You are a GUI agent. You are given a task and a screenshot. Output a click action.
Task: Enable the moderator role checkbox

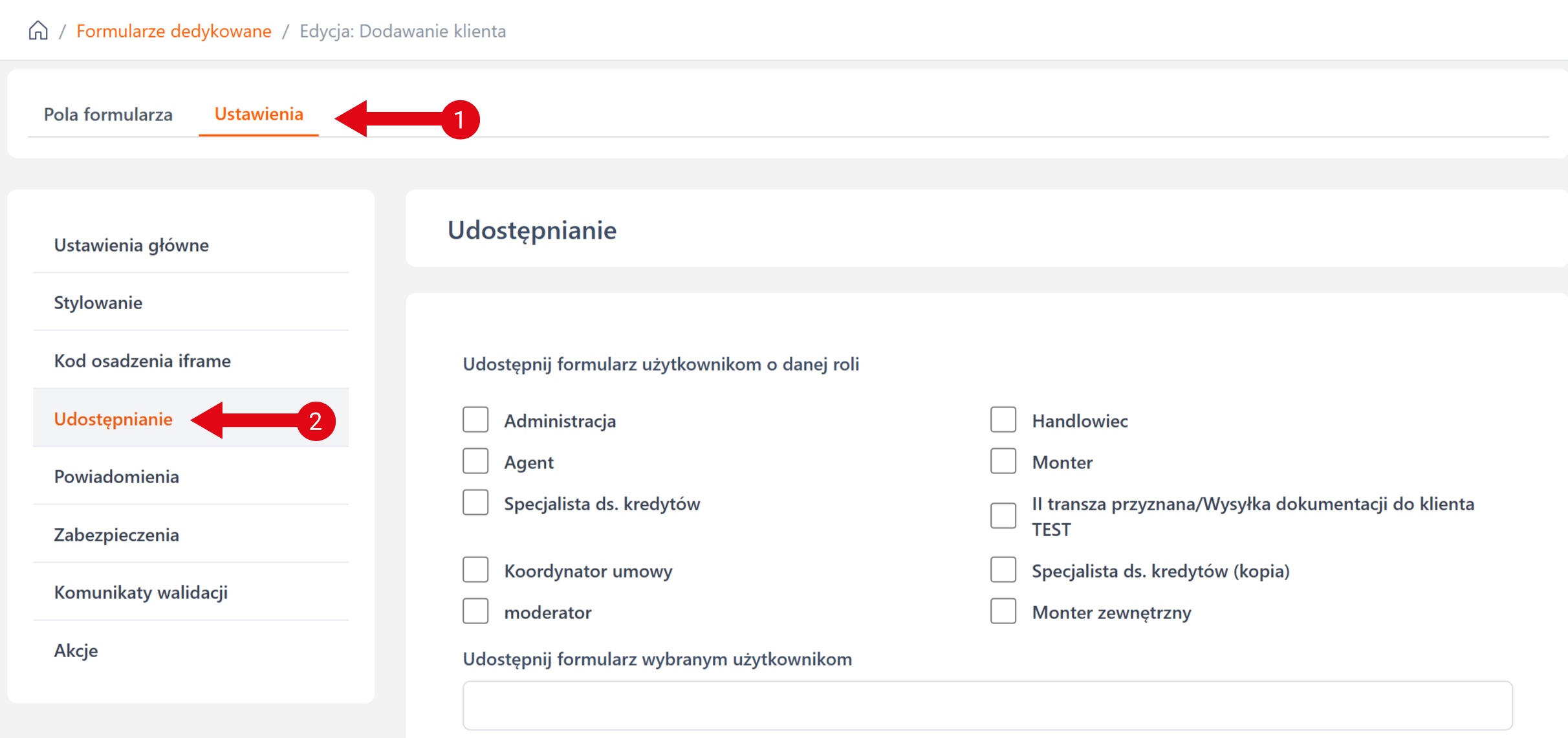coord(475,611)
